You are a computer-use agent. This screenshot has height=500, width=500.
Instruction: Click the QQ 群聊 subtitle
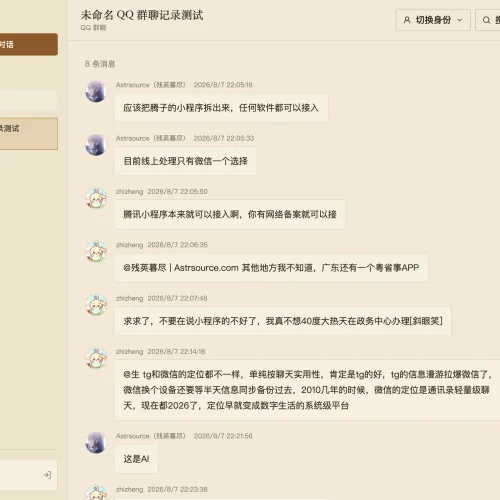(x=93, y=28)
